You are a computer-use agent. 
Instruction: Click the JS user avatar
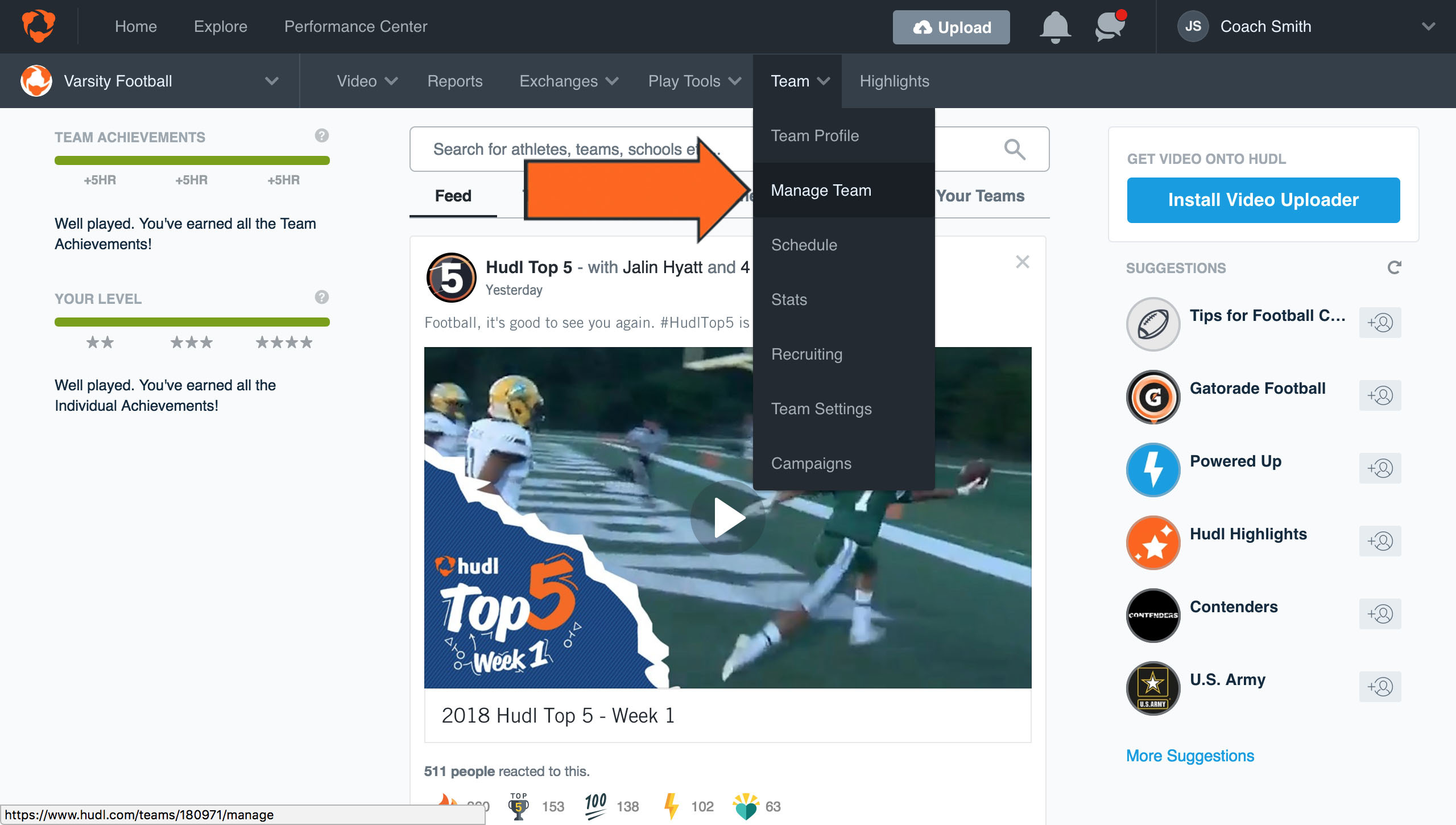click(1193, 26)
